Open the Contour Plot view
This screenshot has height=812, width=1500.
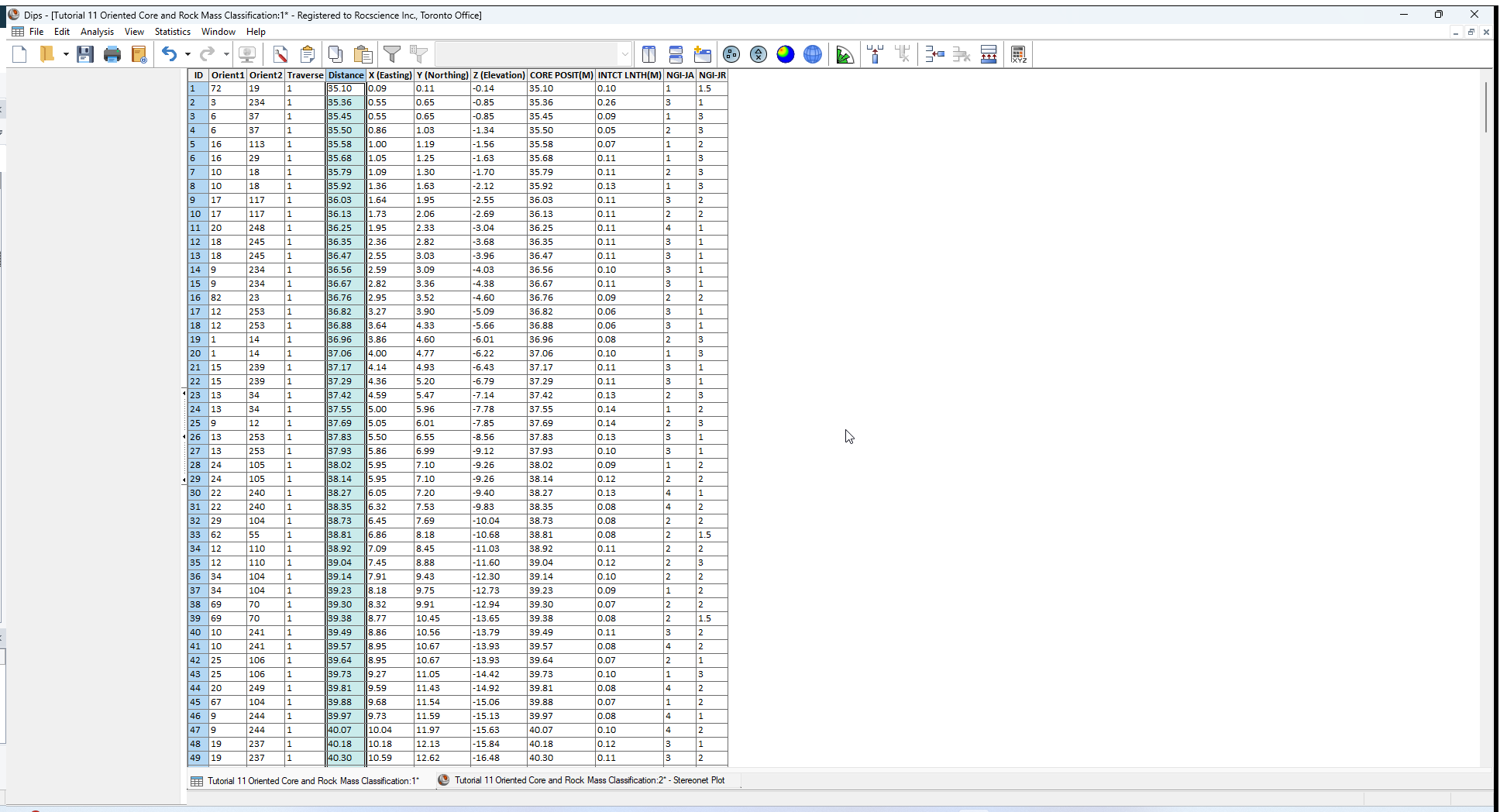(785, 54)
